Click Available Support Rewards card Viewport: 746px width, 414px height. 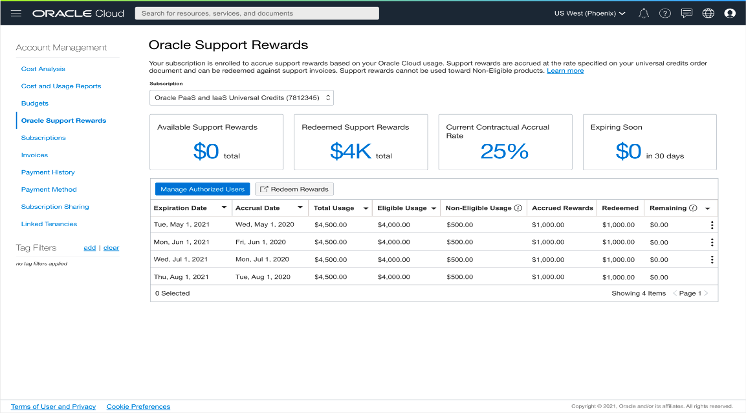pos(216,142)
